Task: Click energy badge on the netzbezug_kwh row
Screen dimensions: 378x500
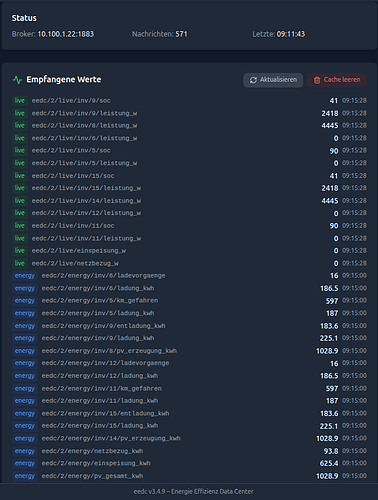Action: [x=25, y=451]
